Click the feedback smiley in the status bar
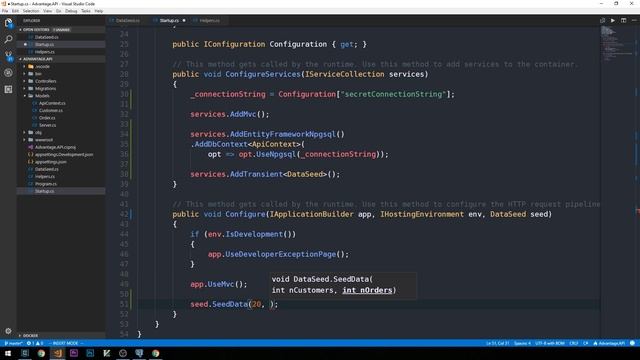The image size is (640, 360). pos(632,343)
